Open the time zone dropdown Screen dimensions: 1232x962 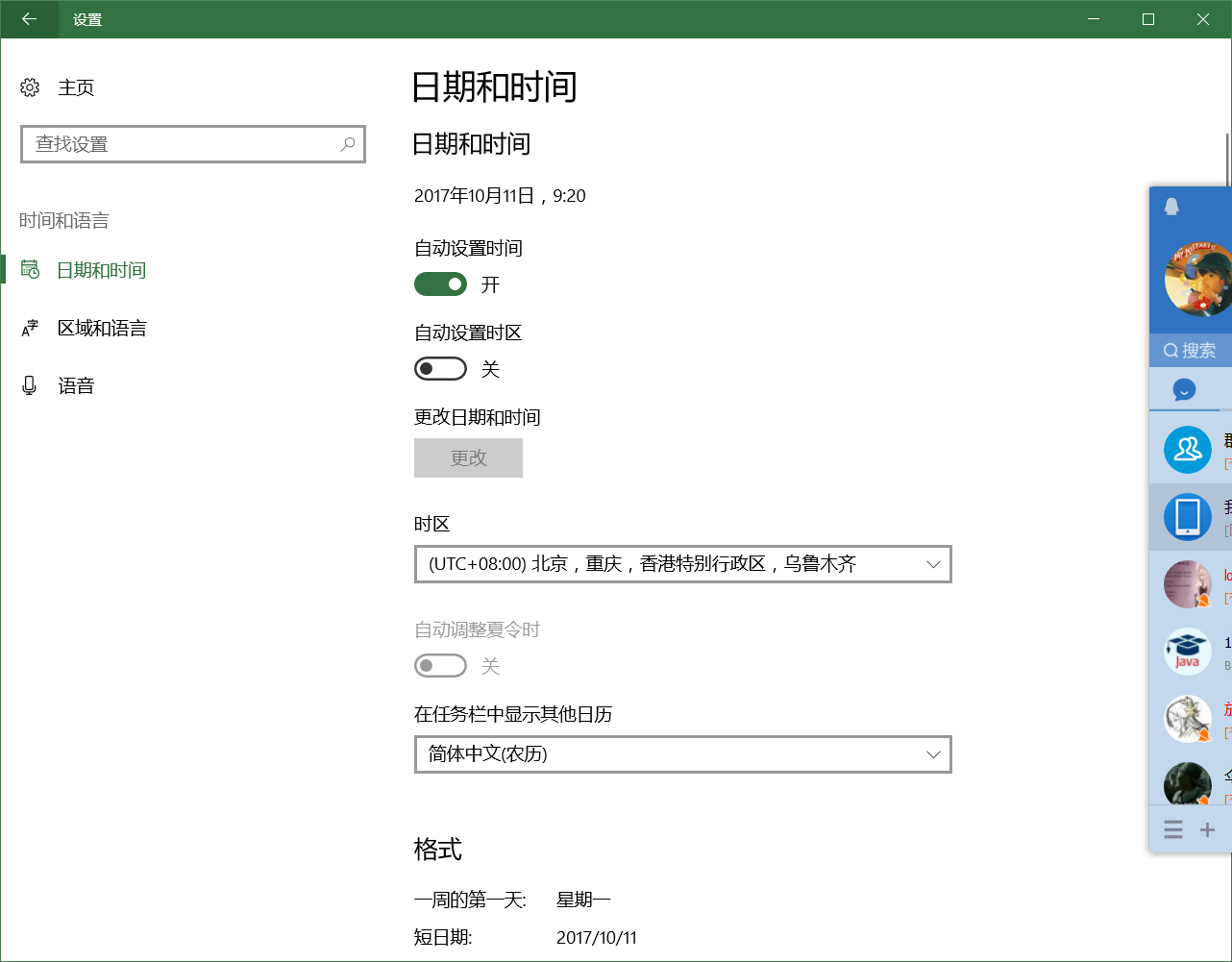(683, 564)
